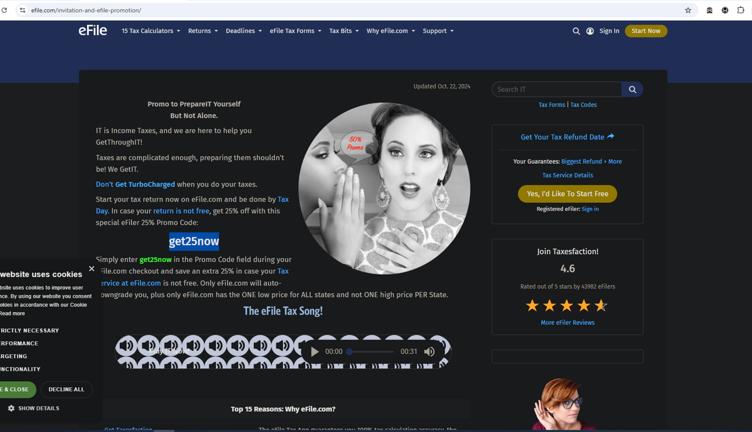Click the Tax Forms link under search
Viewport: 752px width, 432px height.
point(552,105)
